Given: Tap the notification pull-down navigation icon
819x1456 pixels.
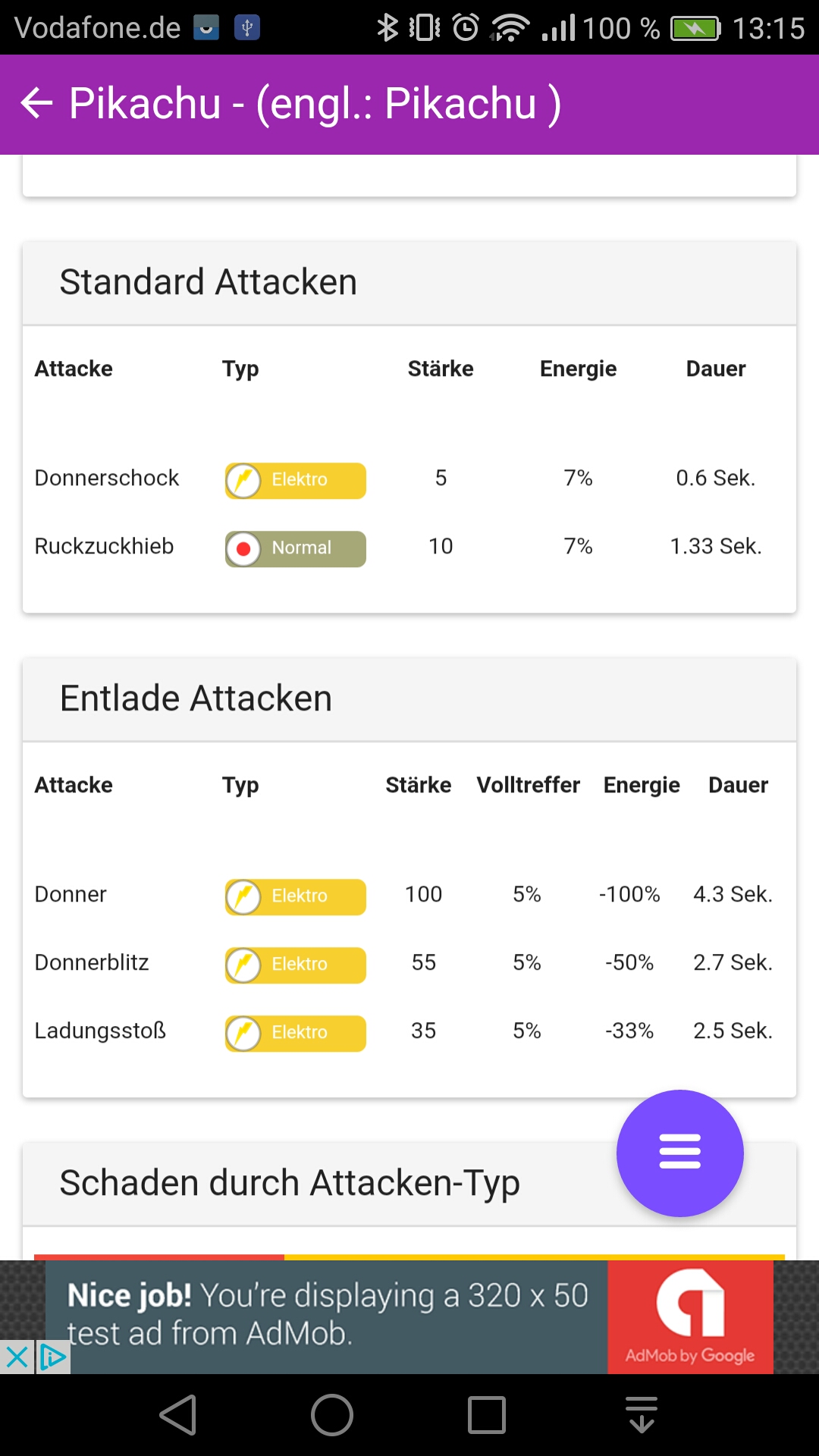Looking at the screenshot, I should pos(642,1415).
